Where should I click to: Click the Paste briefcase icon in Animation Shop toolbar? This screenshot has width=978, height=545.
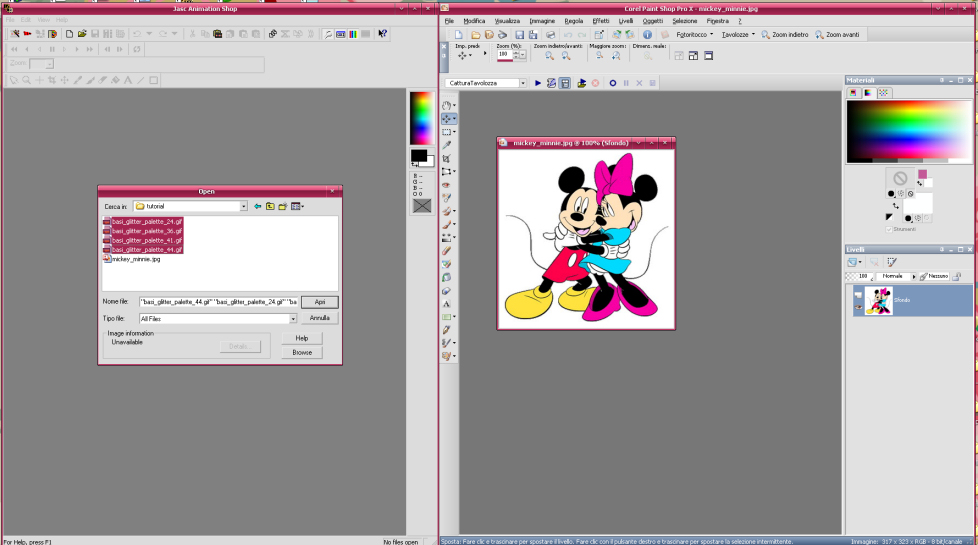218,34
